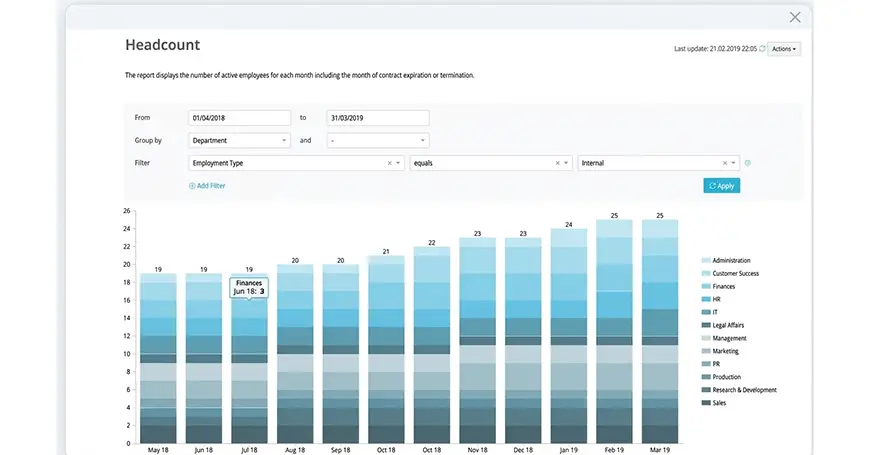The image size is (870, 455).
Task: Toggle the Sales legend entry
Action: [718, 403]
